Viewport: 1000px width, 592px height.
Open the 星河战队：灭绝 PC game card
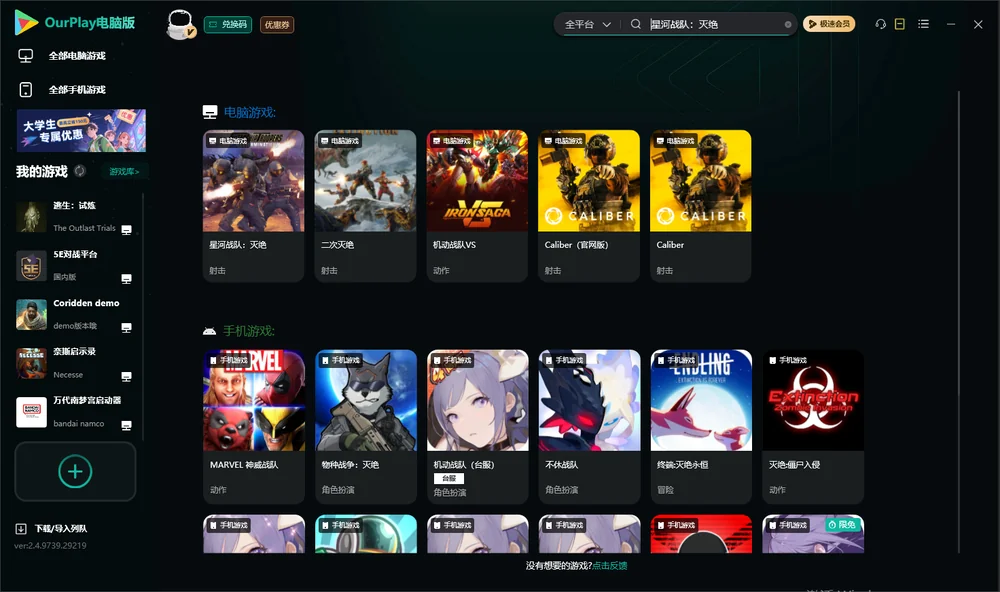(x=254, y=206)
